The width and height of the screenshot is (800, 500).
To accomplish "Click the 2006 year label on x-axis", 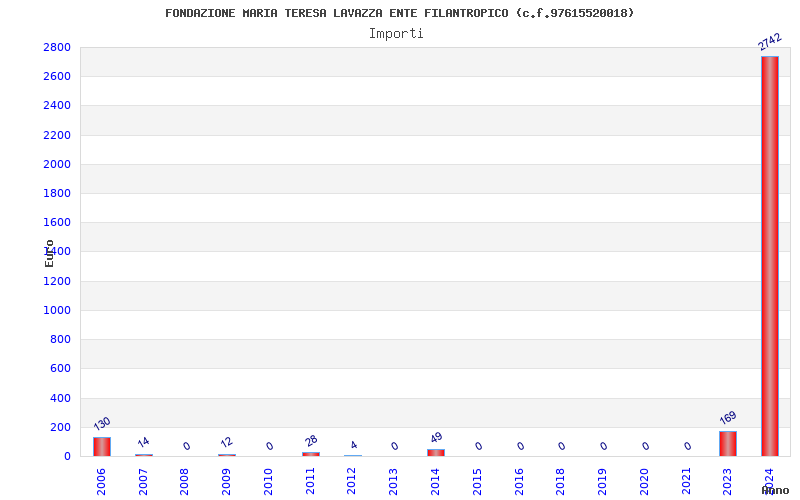I will pyautogui.click(x=101, y=481).
